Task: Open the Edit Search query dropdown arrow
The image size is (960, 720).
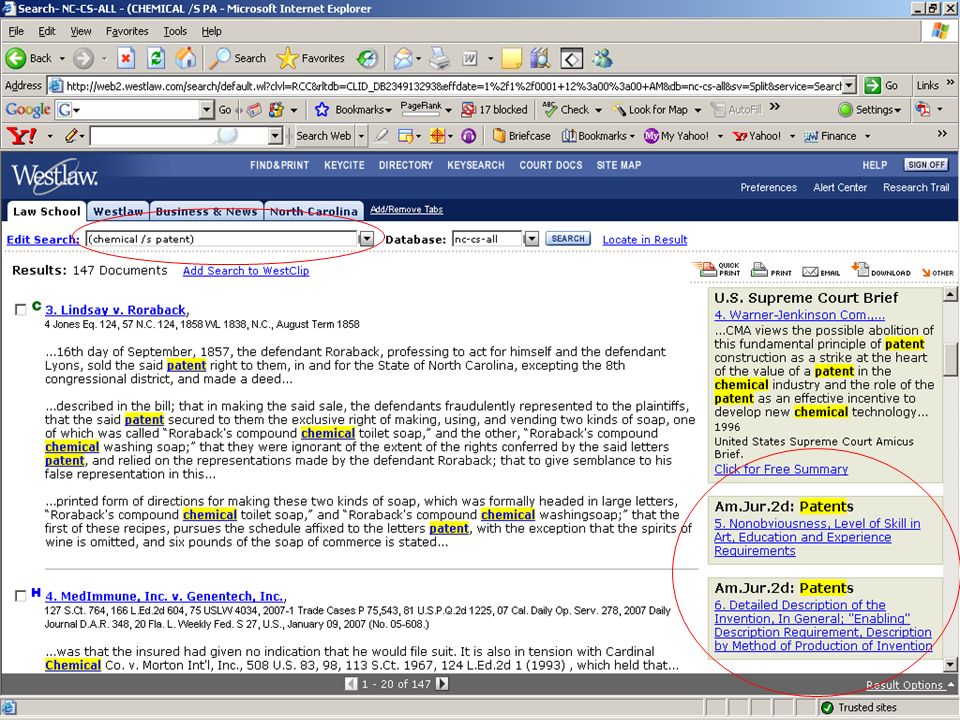Action: 366,239
